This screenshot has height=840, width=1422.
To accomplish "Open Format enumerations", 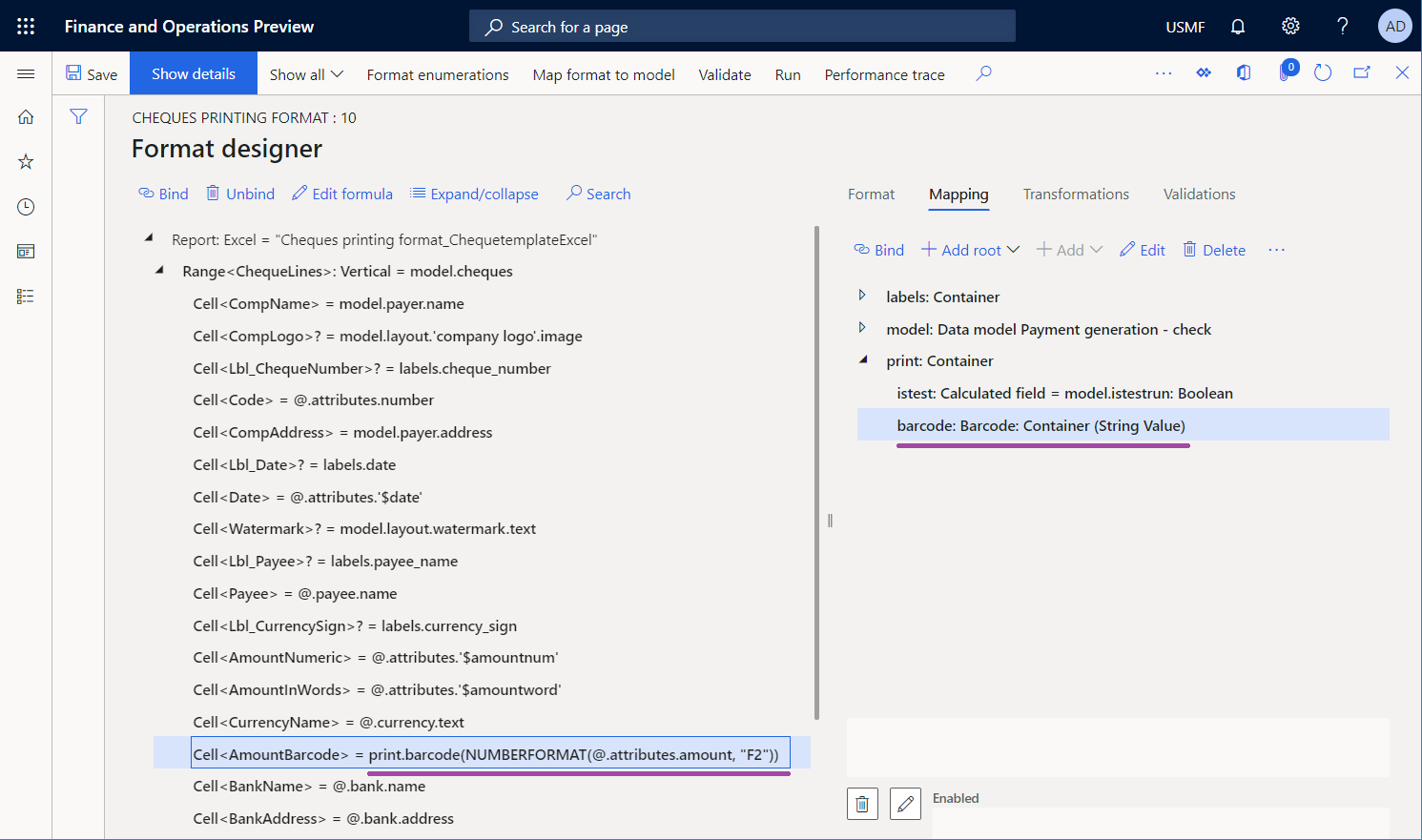I will (x=438, y=74).
